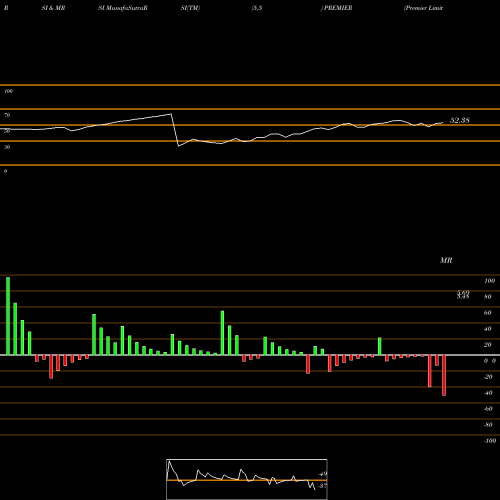Click the -40 label on MR axis

[488, 393]
